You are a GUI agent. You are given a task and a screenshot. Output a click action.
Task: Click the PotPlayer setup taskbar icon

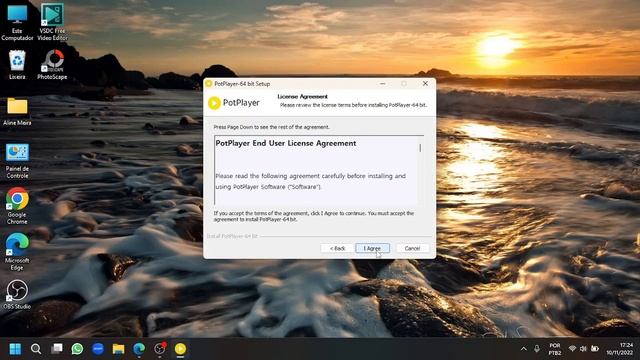tap(180, 349)
